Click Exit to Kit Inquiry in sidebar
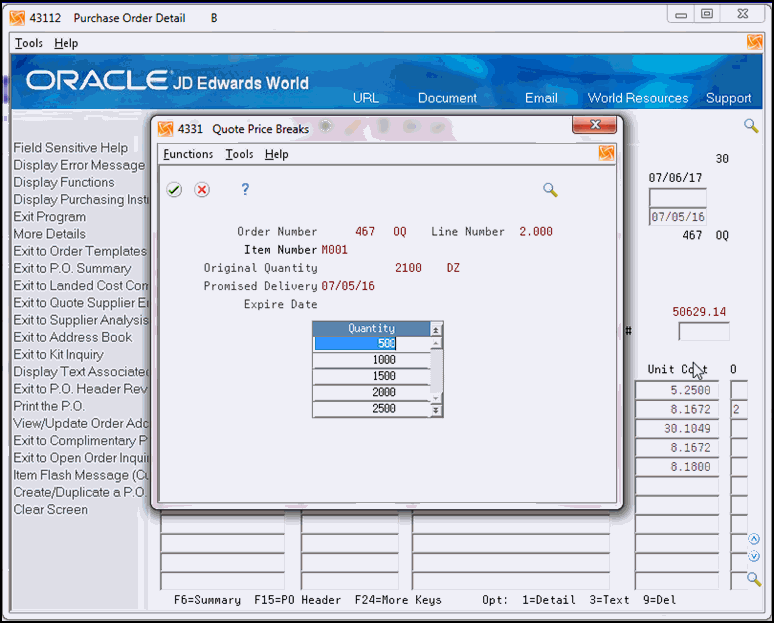Viewport: 774px width, 623px height. (59, 355)
